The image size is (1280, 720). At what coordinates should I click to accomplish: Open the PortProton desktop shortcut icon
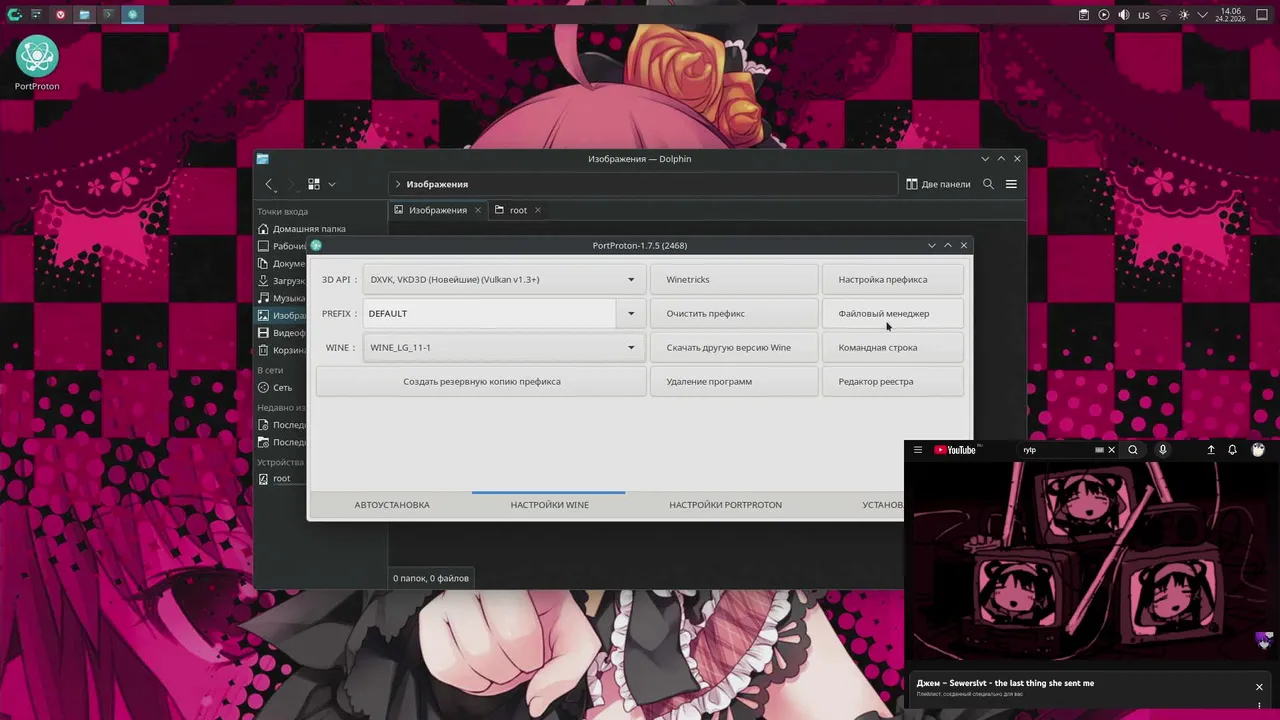[x=37, y=64]
